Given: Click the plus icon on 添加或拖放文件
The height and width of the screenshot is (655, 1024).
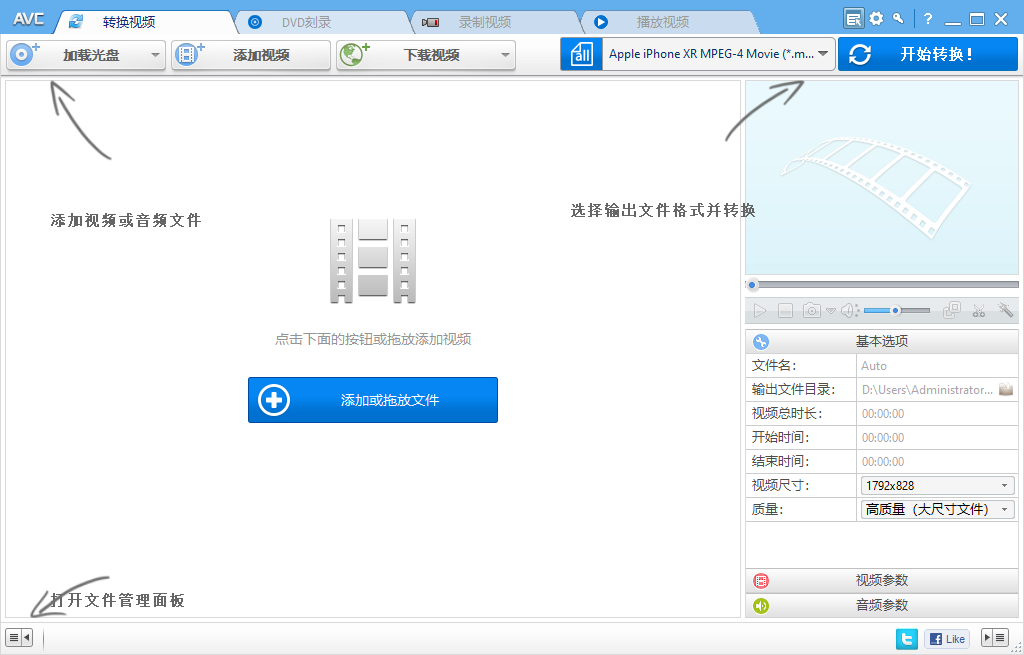Looking at the screenshot, I should pyautogui.click(x=274, y=400).
